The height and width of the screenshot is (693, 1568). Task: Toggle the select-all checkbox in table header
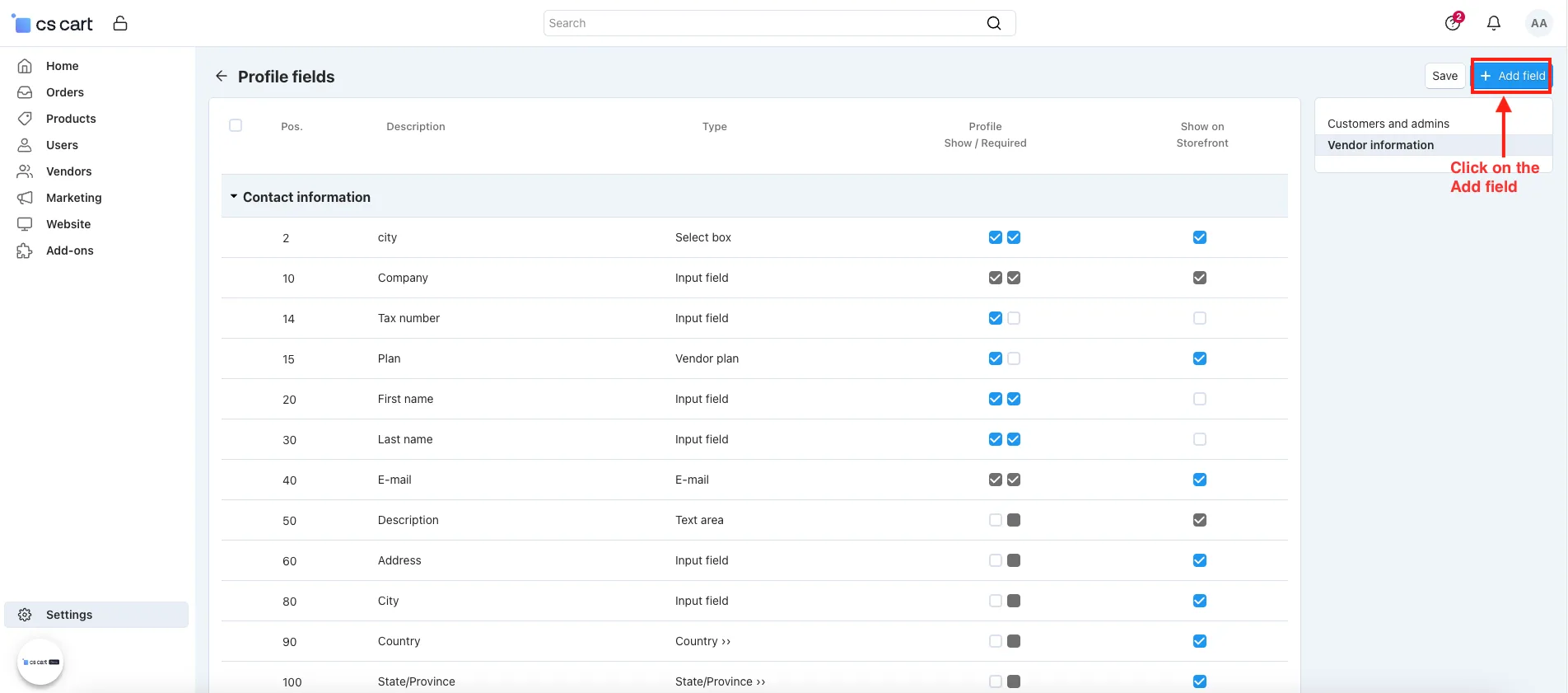(236, 125)
